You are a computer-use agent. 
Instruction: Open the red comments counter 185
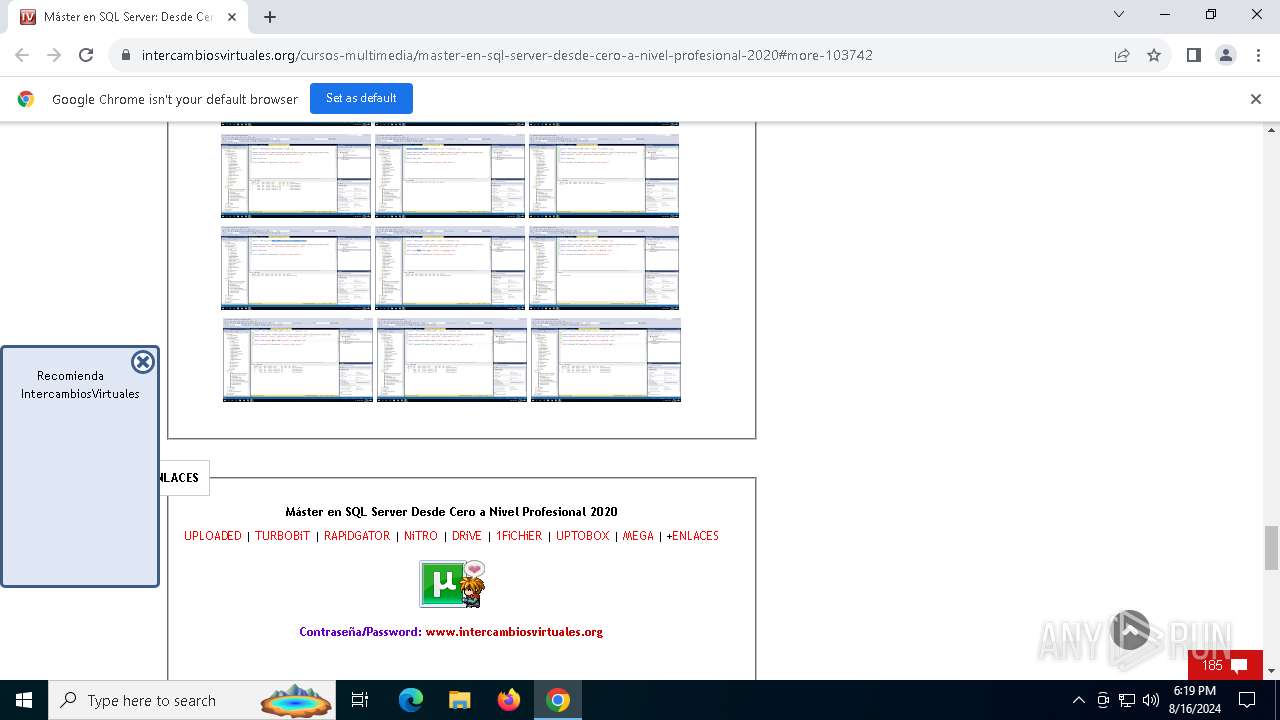pos(1225,665)
